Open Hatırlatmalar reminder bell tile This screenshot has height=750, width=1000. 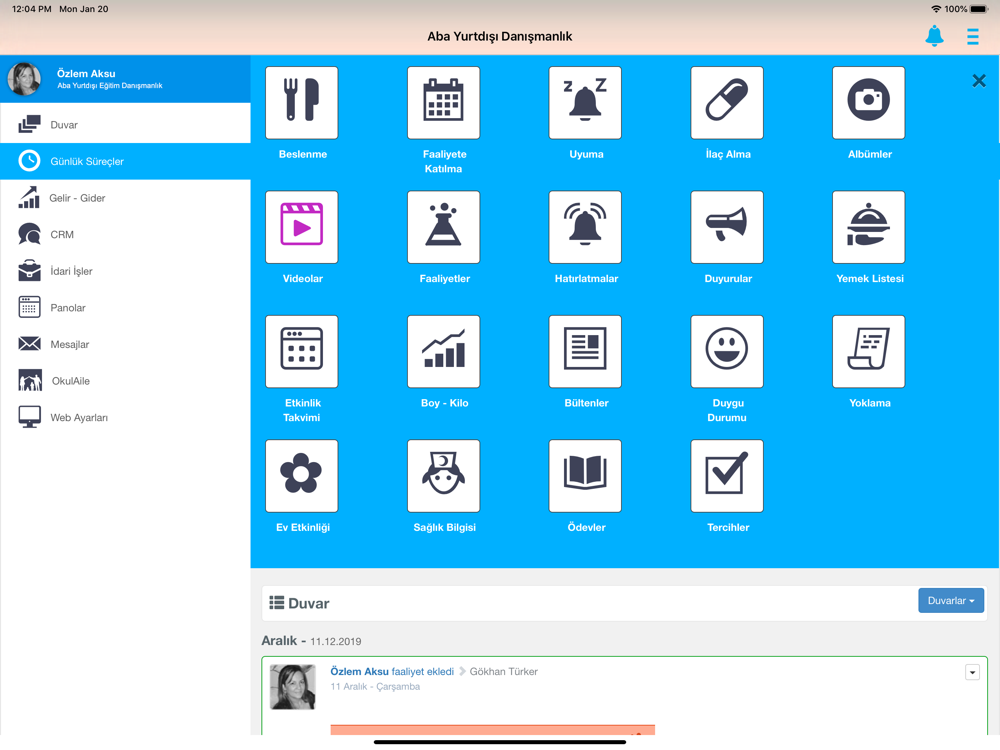coord(585,227)
